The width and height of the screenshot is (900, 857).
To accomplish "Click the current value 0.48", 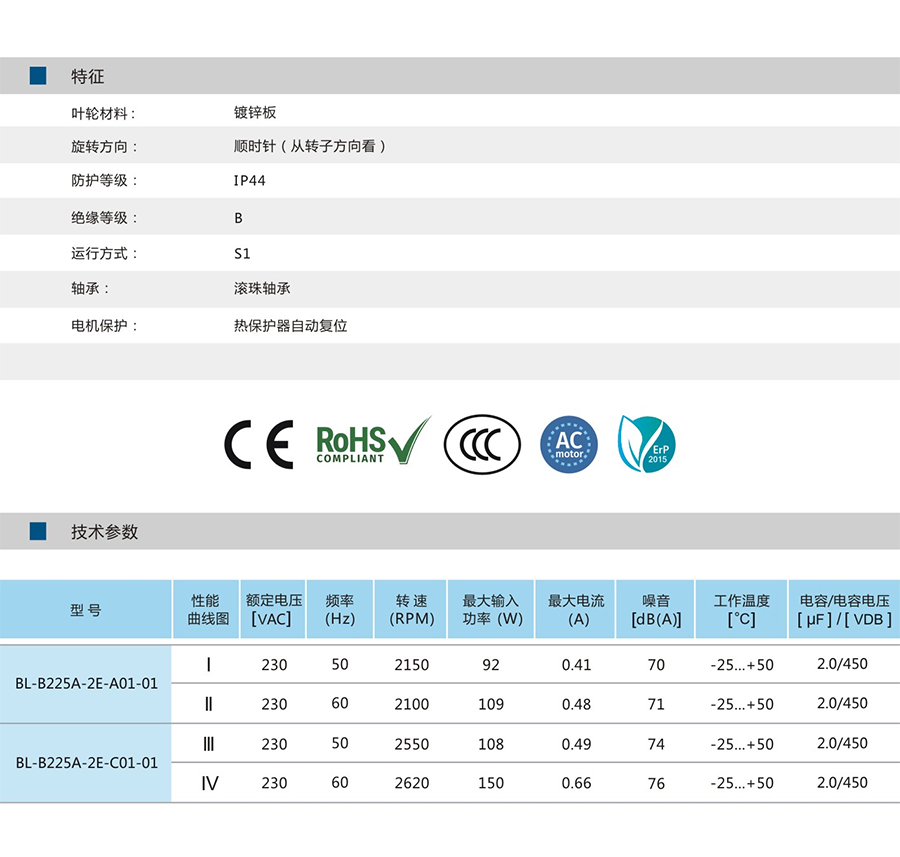I will tap(576, 704).
